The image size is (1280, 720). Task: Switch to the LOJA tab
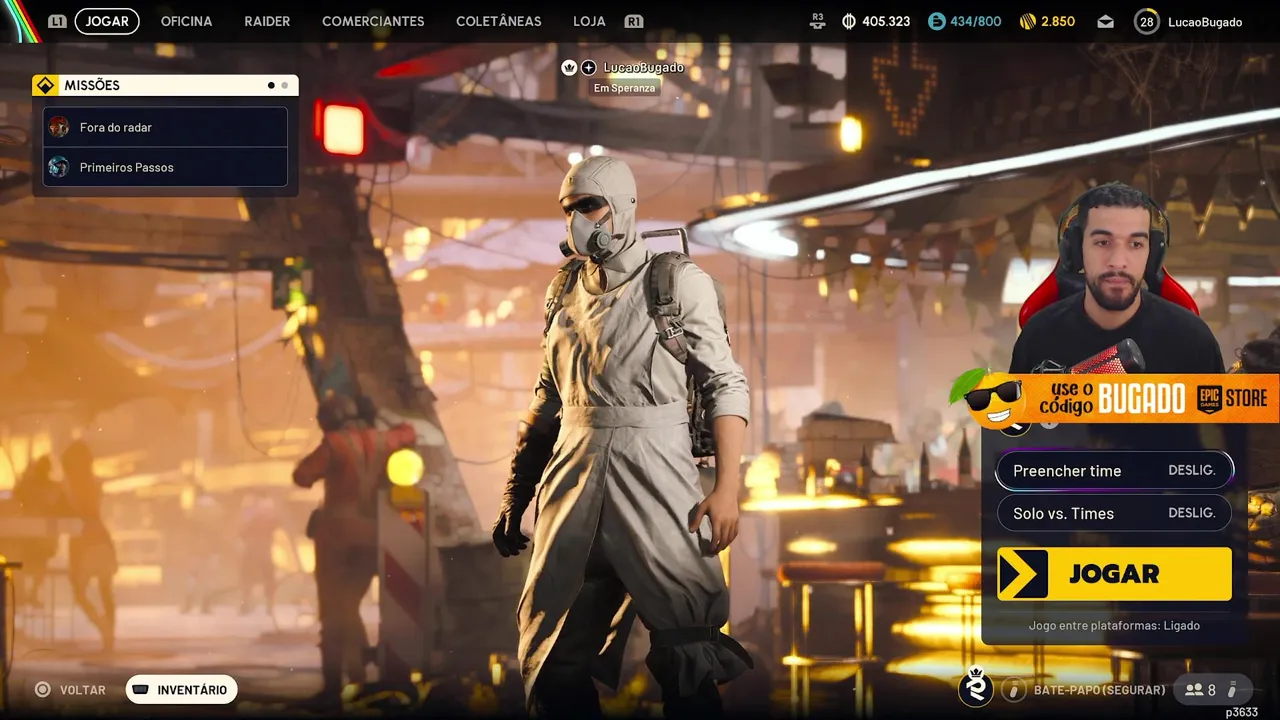tap(589, 21)
